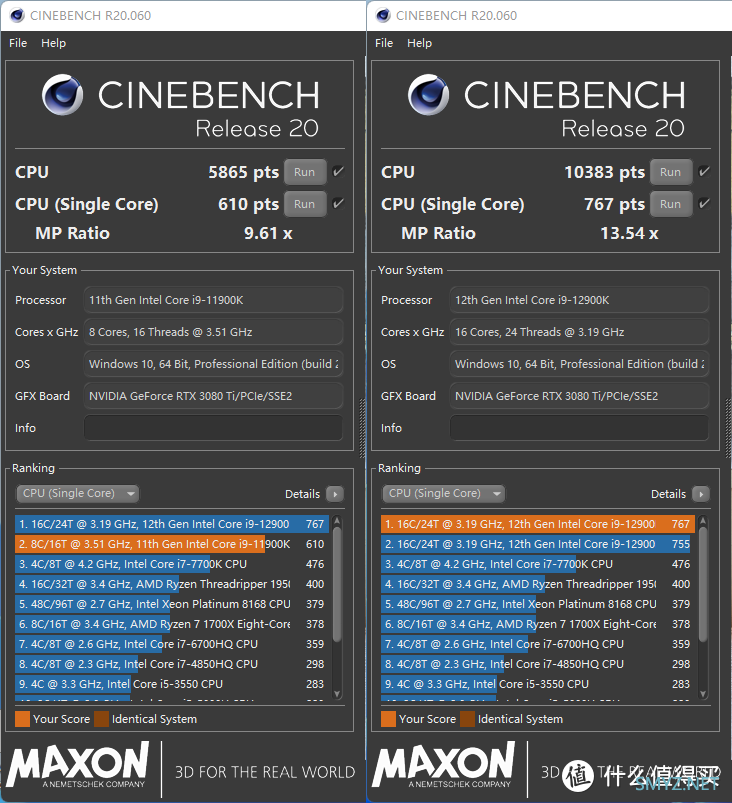
Task: Click Cinebench title bar icon in right window
Action: (383, 15)
